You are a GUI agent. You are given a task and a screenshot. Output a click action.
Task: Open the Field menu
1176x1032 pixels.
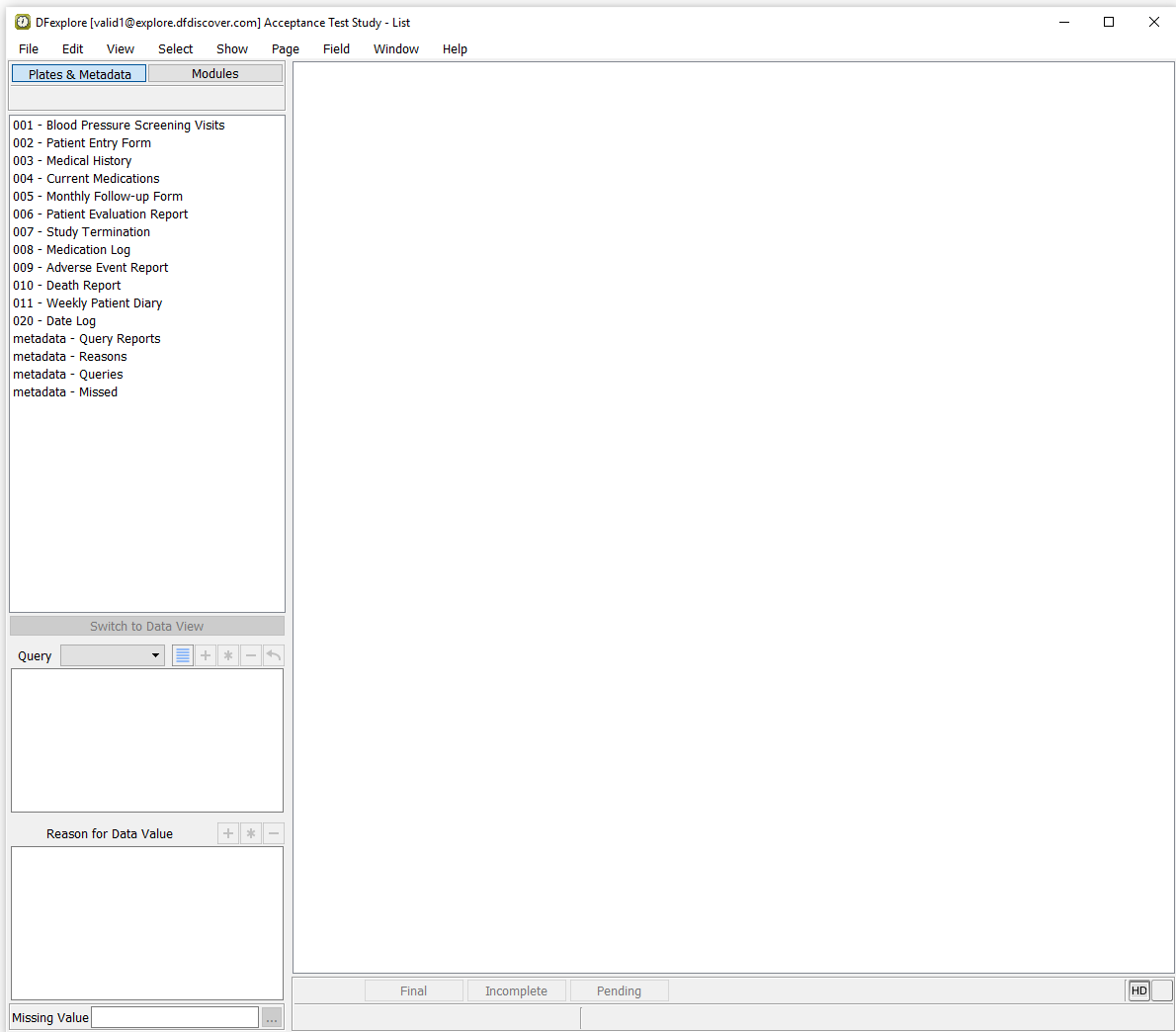[x=336, y=48]
